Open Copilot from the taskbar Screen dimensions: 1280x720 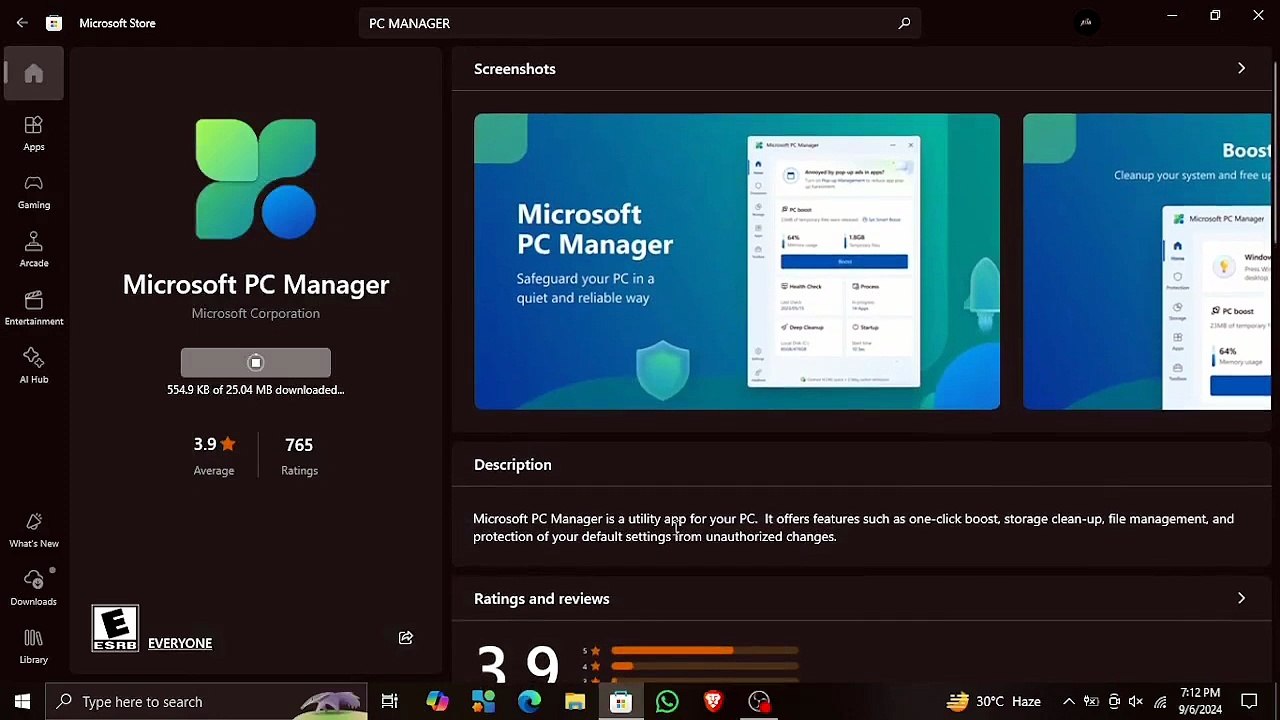[437, 702]
